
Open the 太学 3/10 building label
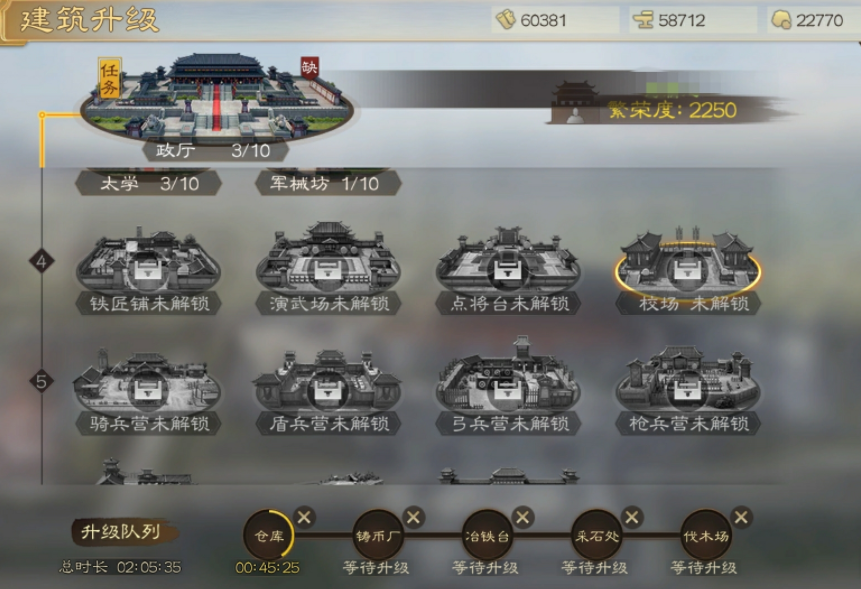coord(148,183)
